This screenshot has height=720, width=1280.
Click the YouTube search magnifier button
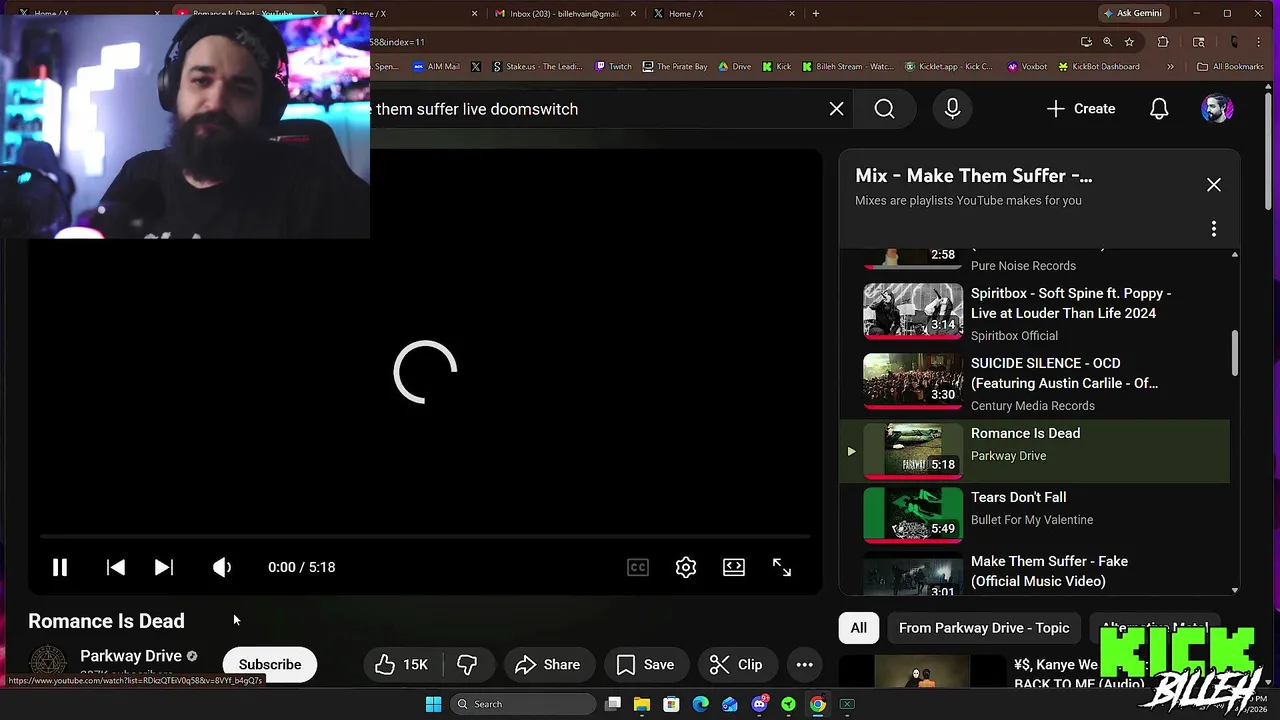(885, 109)
